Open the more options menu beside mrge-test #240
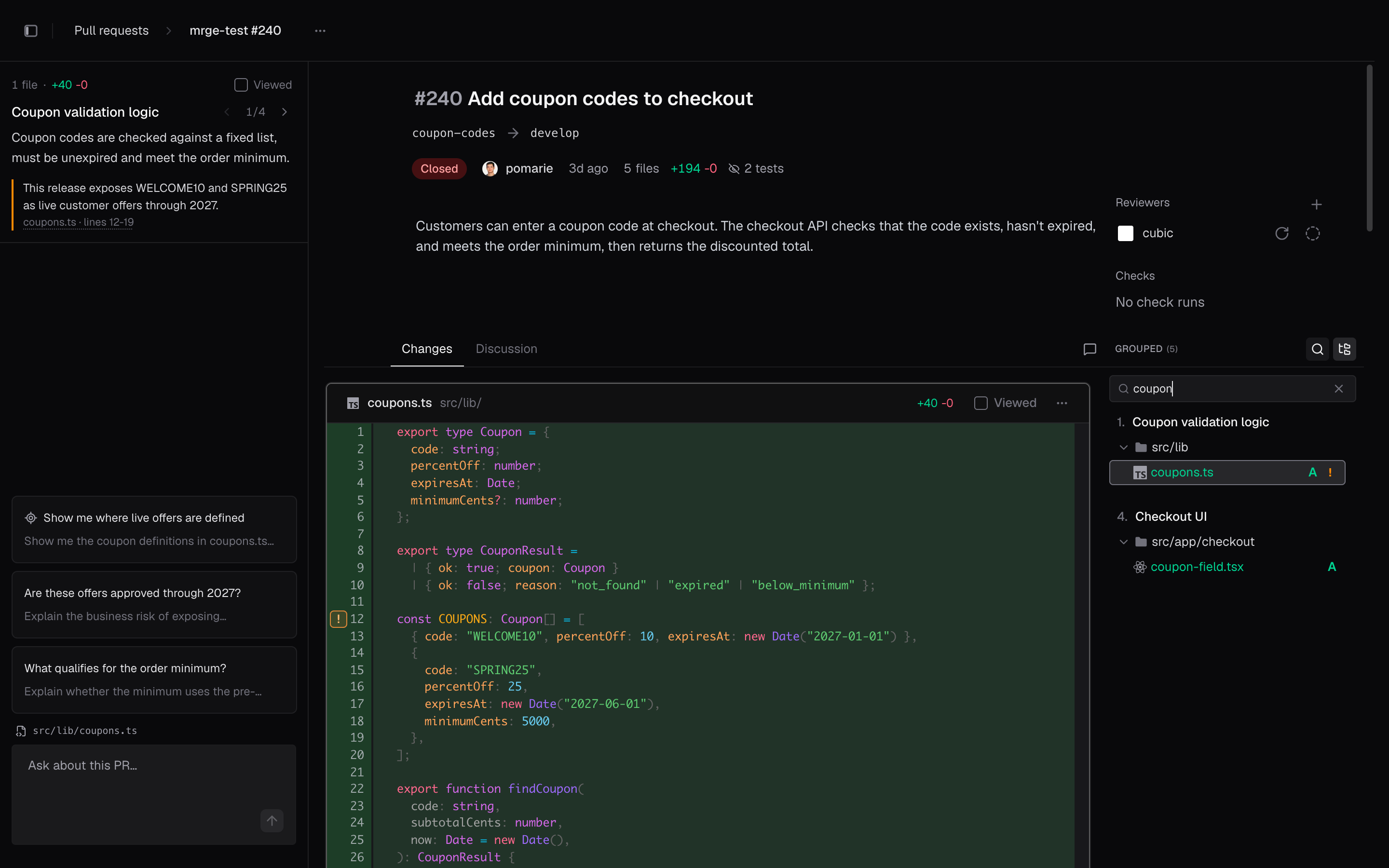 tap(320, 30)
